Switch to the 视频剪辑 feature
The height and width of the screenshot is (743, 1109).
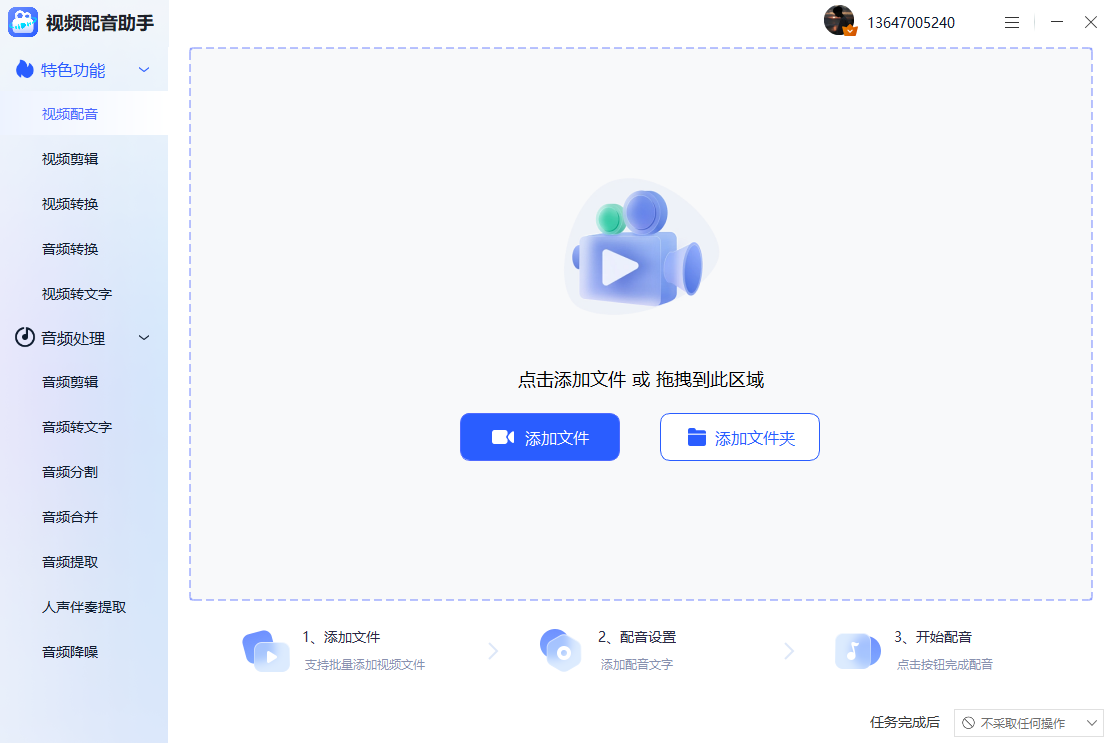[x=70, y=158]
